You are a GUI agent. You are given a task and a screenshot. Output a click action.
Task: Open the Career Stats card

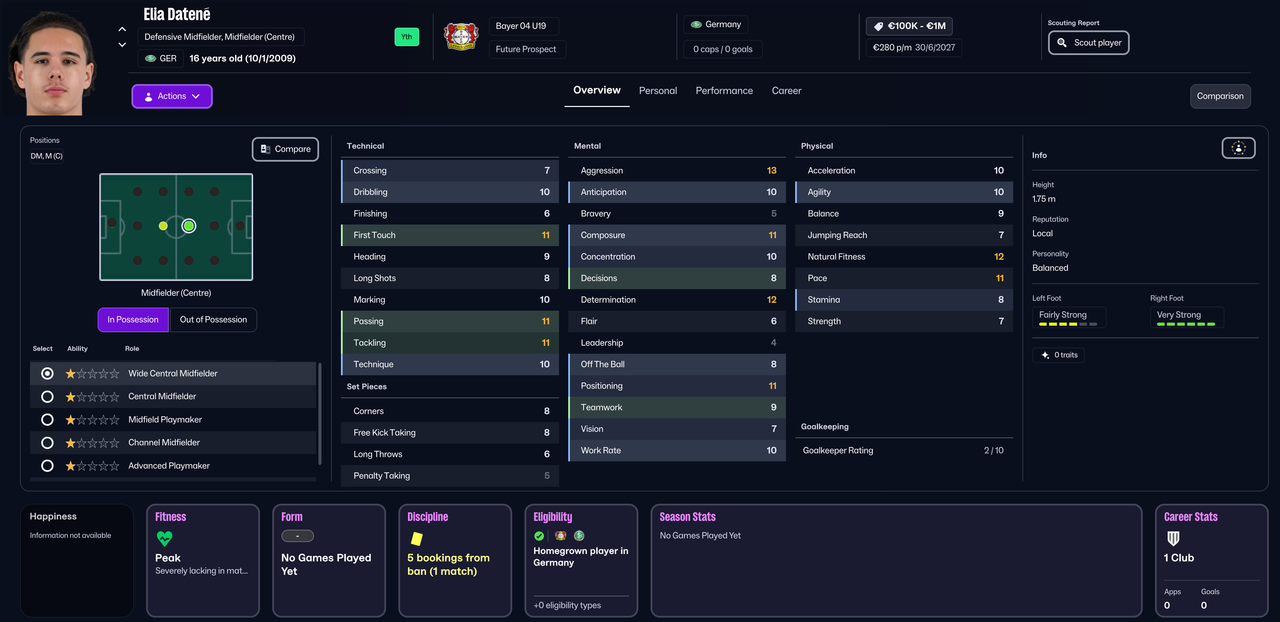tap(1211, 560)
